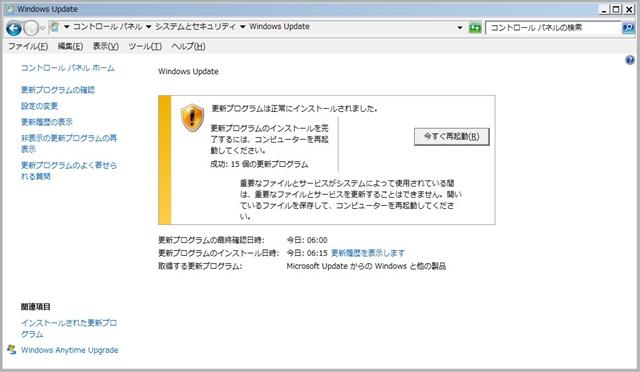Expand dropdown arrow before システムとセキュリティ

[x=149, y=27]
